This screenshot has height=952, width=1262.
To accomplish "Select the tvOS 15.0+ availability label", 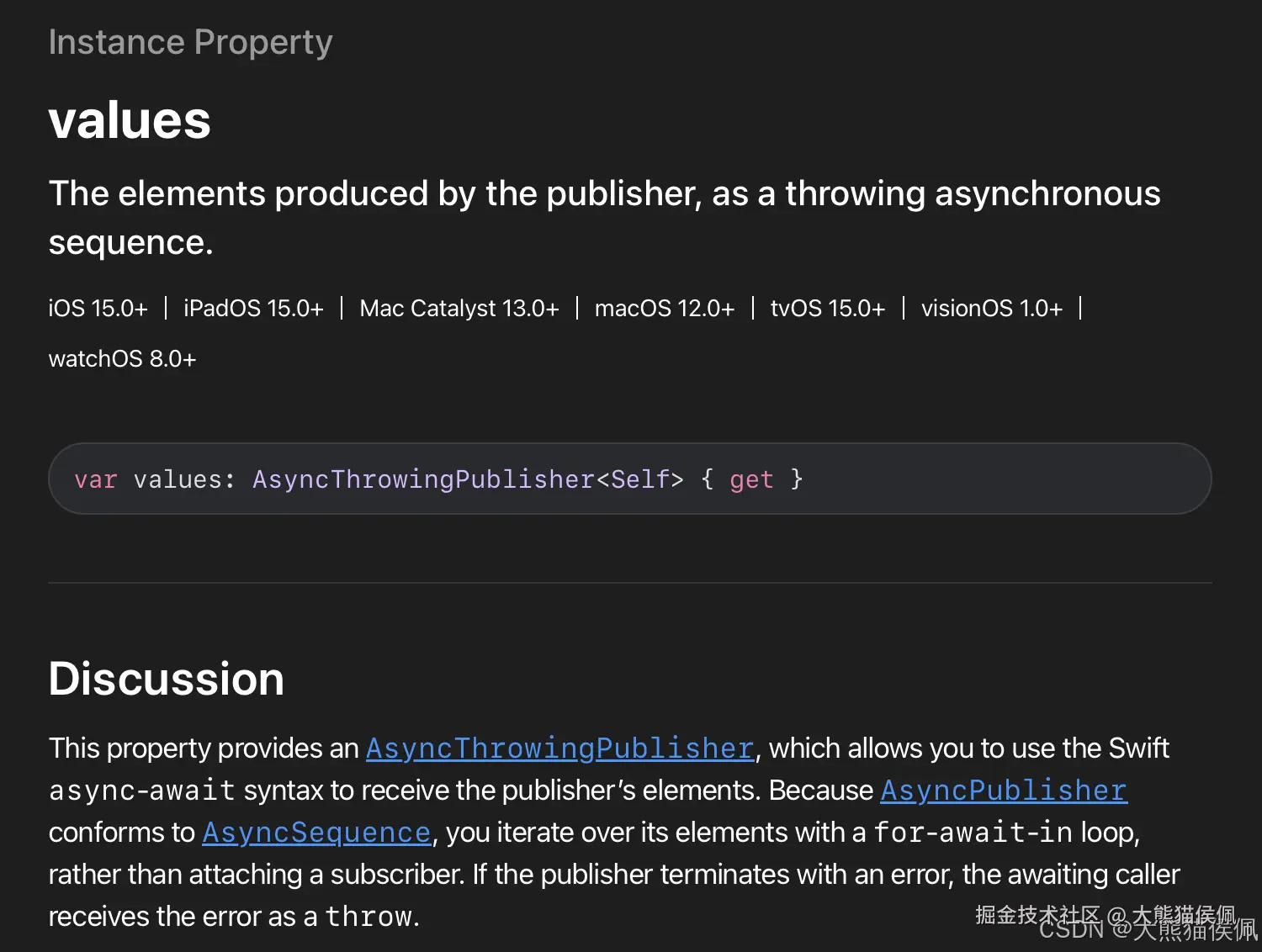I will 827,309.
